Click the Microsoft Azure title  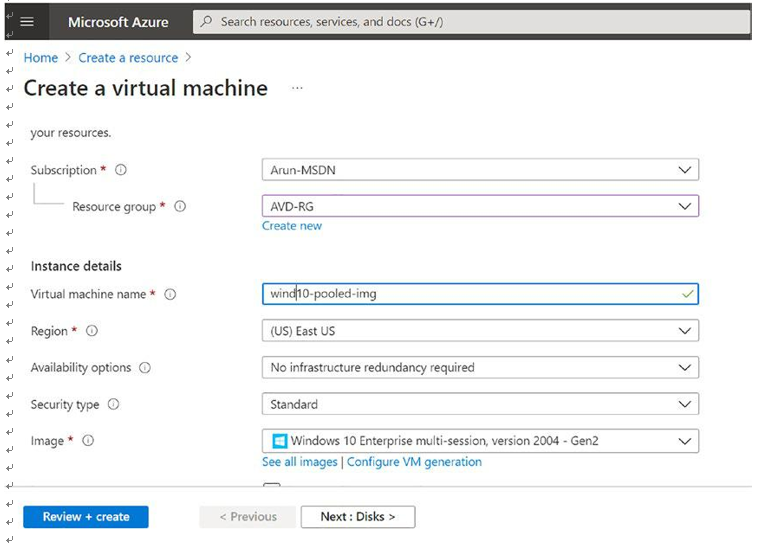(118, 22)
